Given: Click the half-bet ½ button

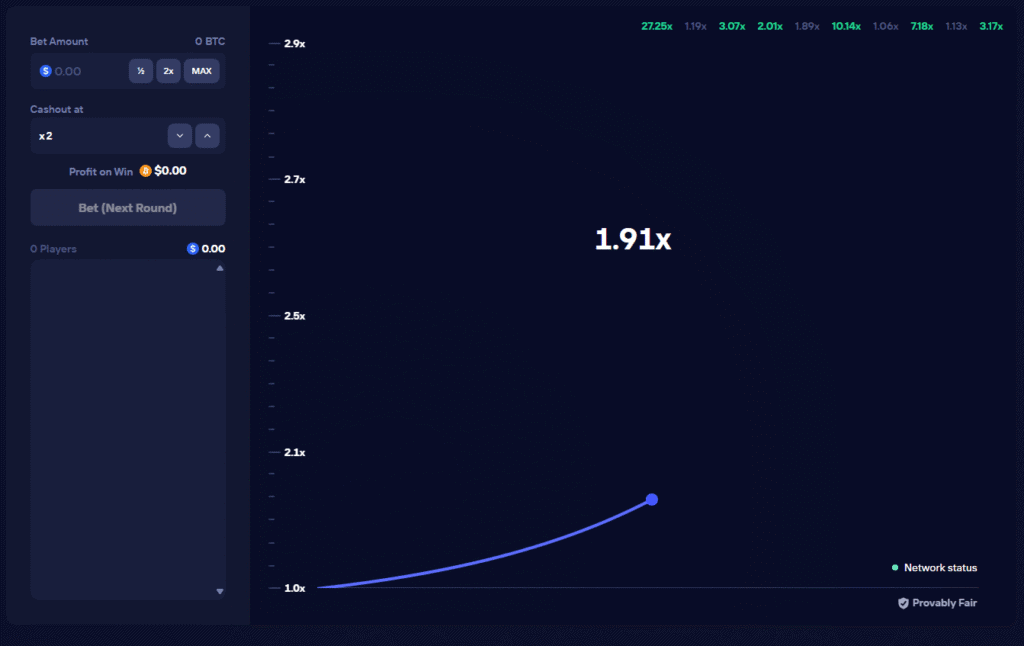Looking at the screenshot, I should tap(140, 71).
